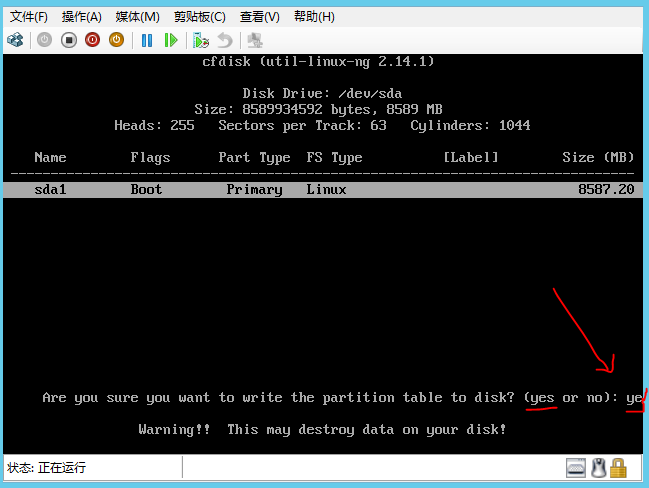Click the Boot flag cell
649x488 pixels.
coord(146,190)
